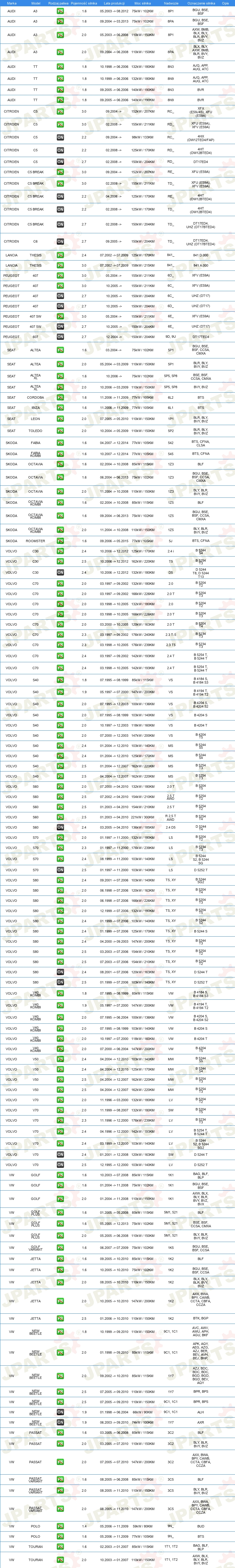Image resolution: width=235 pixels, height=1568 pixels.
Task: Click the ON icon in the CITROEN C5 BREAK 2.7 row
Action: click(60, 225)
